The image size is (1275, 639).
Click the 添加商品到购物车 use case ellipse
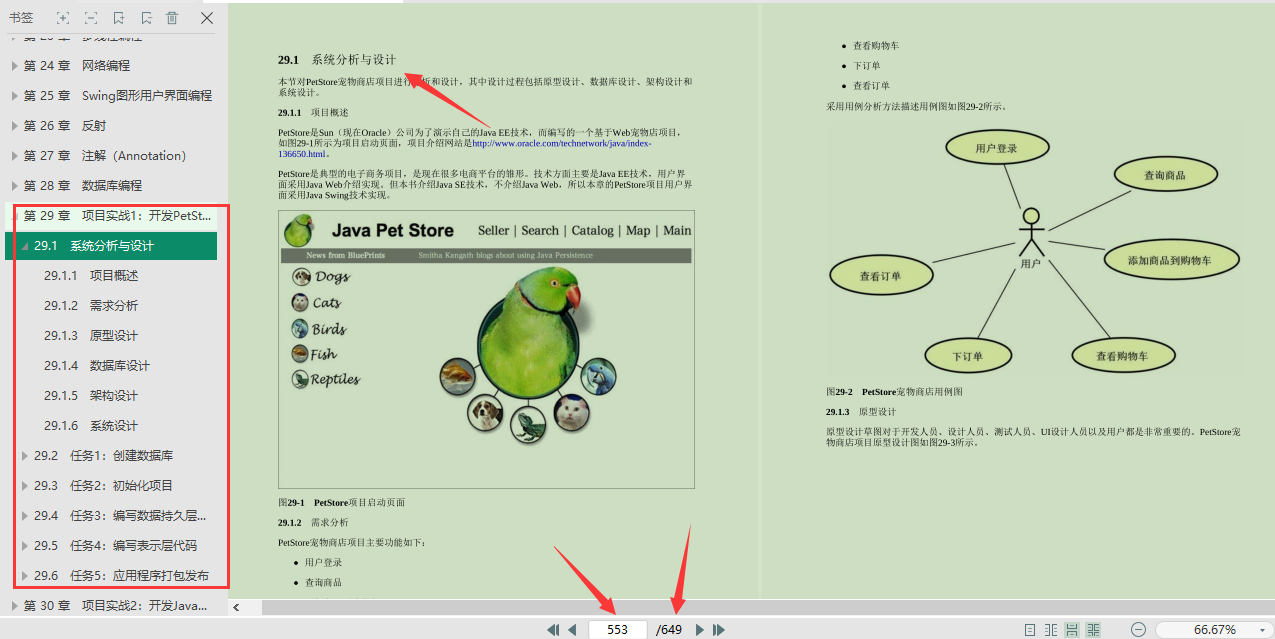[x=1171, y=260]
